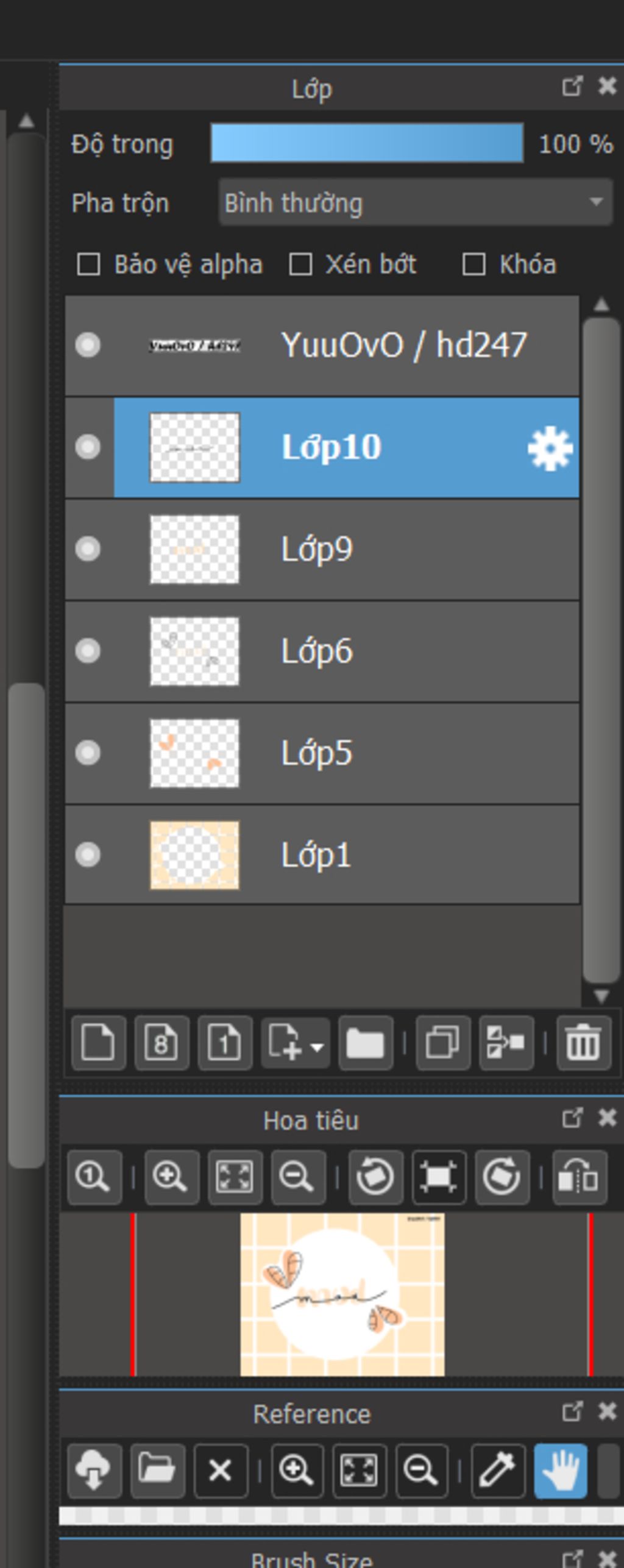
Task: Click the Độ trong opacity slider
Action: (x=367, y=144)
